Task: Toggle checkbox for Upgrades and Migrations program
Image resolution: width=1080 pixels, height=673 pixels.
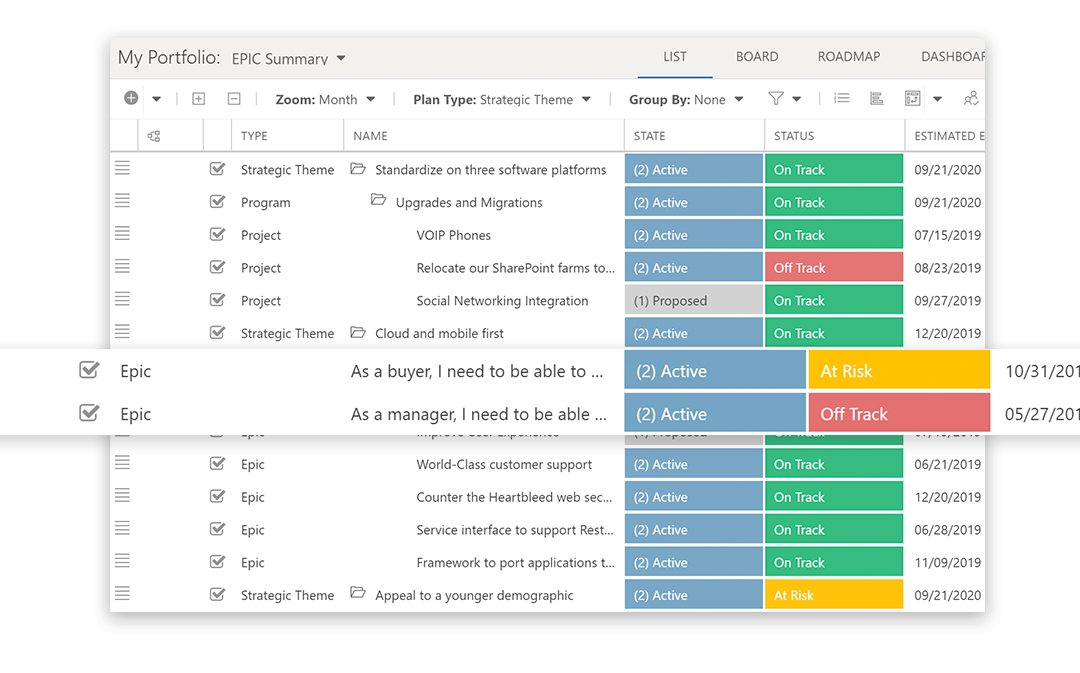Action: (x=217, y=202)
